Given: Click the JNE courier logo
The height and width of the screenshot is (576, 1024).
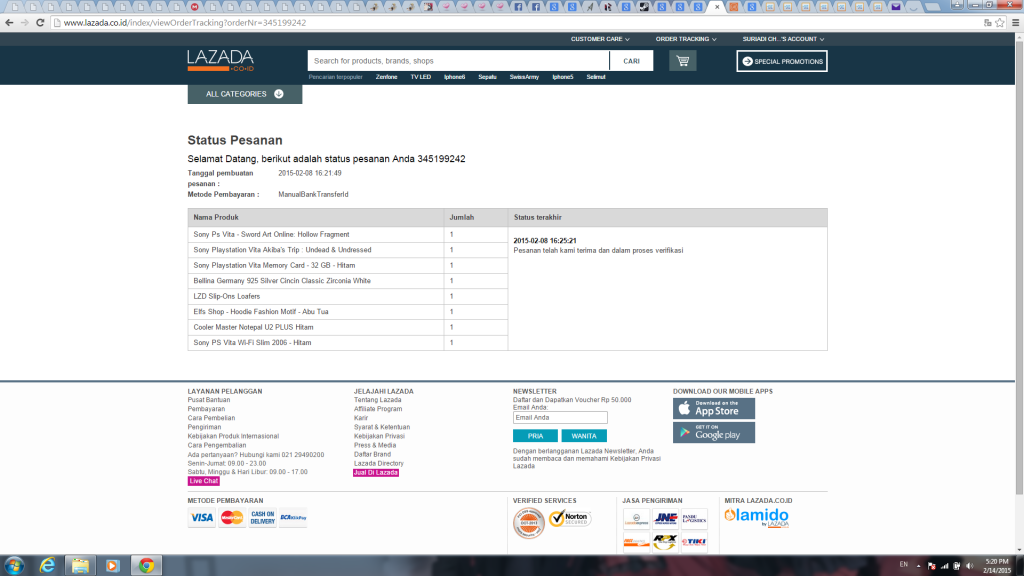Looking at the screenshot, I should 665,519.
